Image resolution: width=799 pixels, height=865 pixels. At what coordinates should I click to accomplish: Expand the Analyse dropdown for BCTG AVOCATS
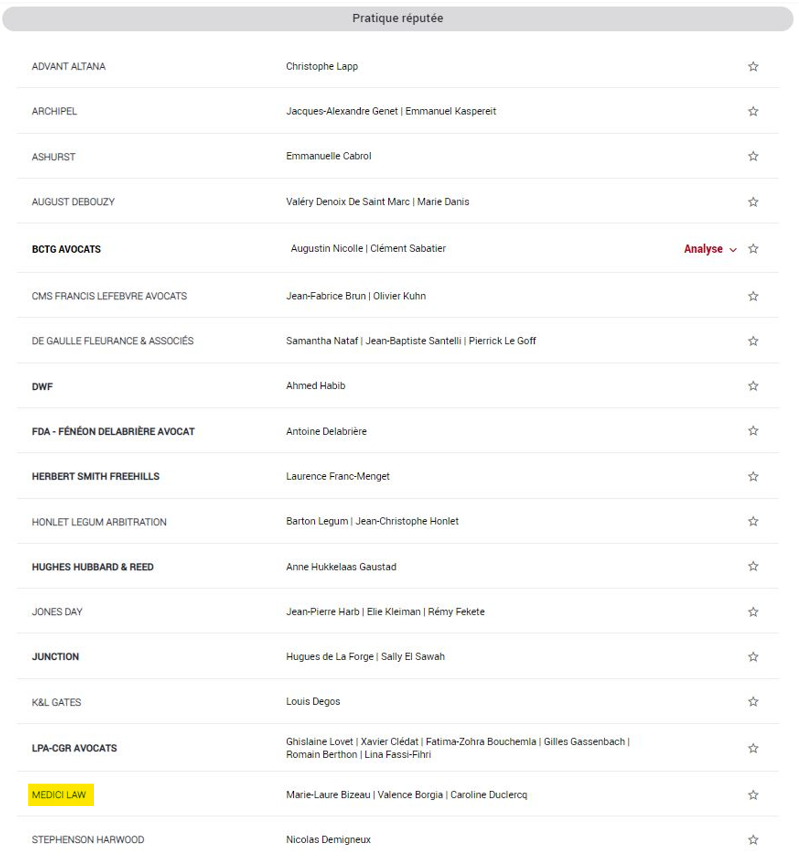[710, 249]
